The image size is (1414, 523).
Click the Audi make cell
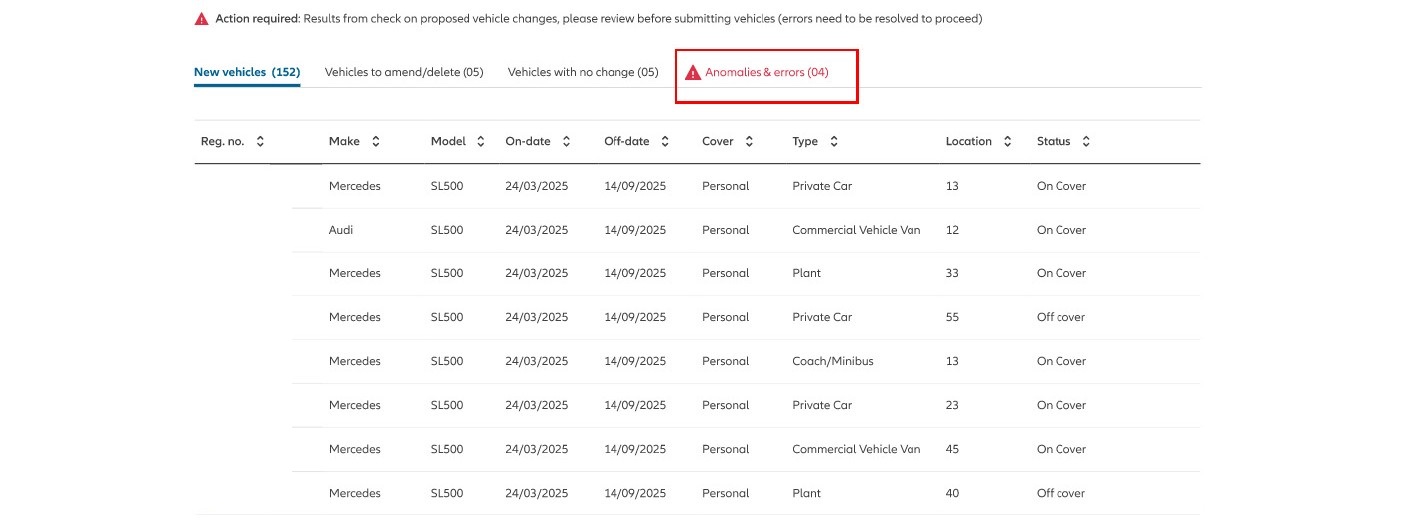click(x=341, y=230)
